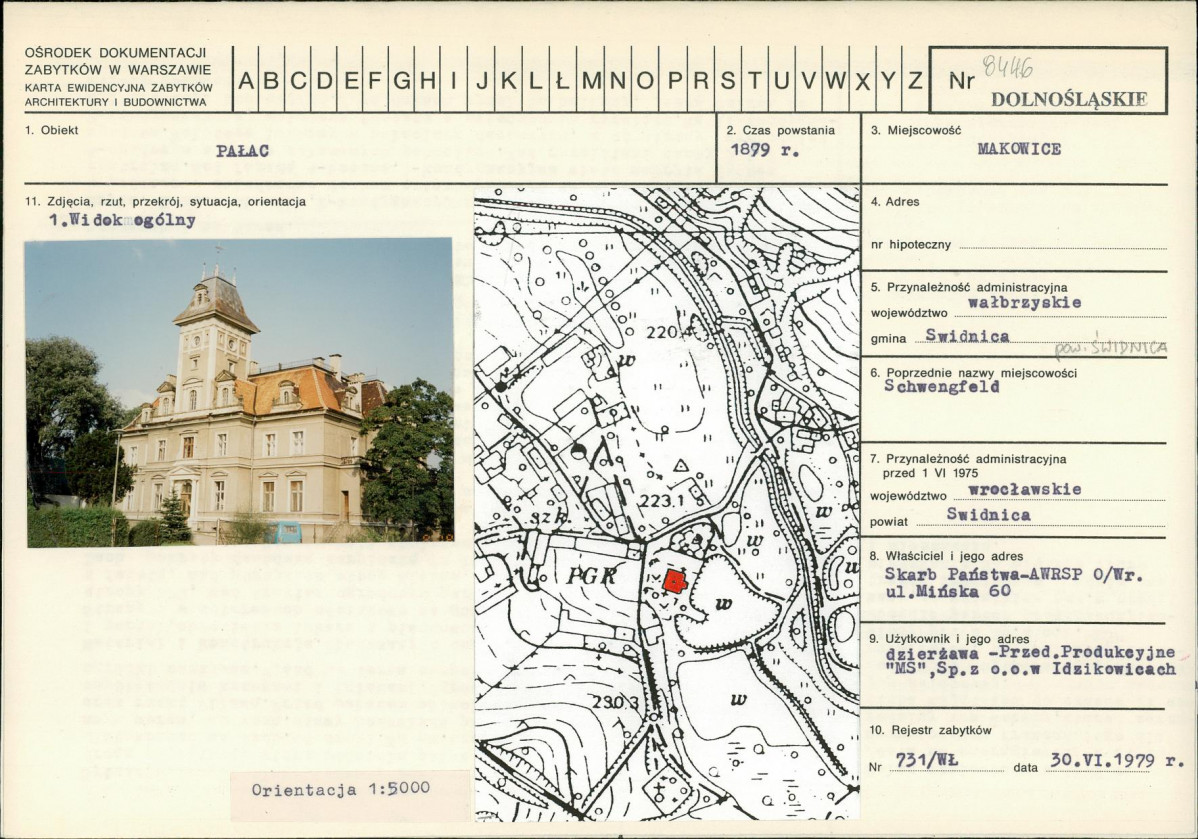This screenshot has width=1198, height=839.
Task: Click the PAŁAC object name field
Action: [242, 151]
